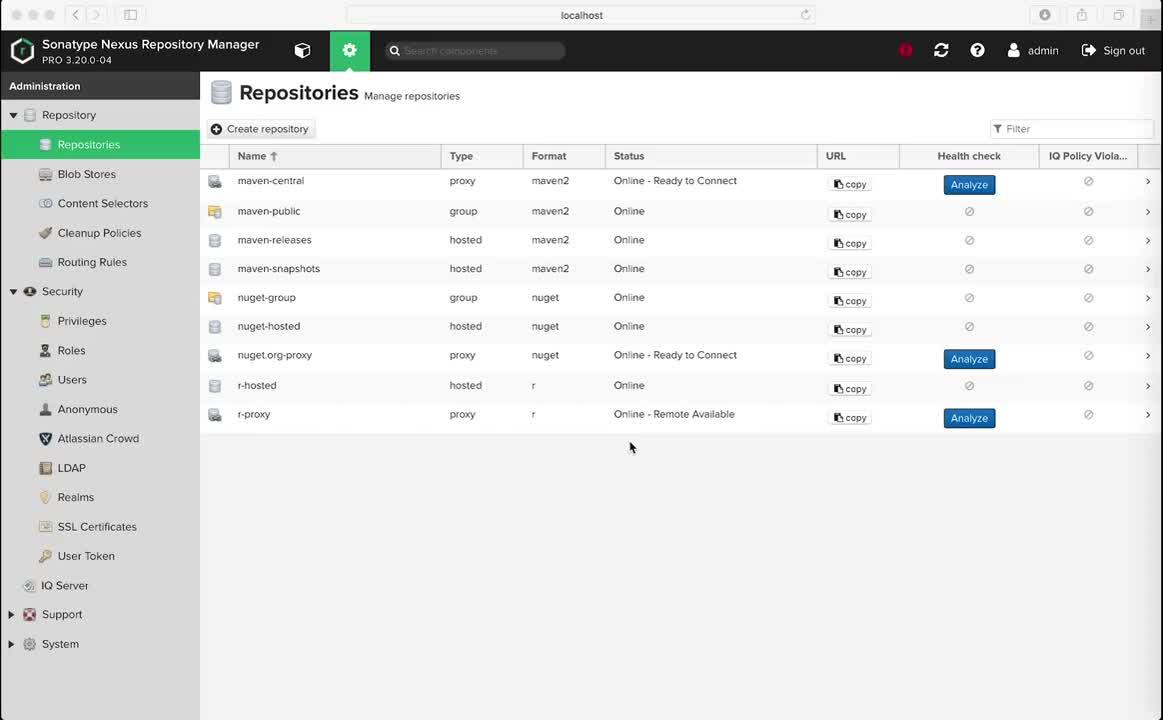
Task: Sort by the Type column header
Action: tap(482, 156)
